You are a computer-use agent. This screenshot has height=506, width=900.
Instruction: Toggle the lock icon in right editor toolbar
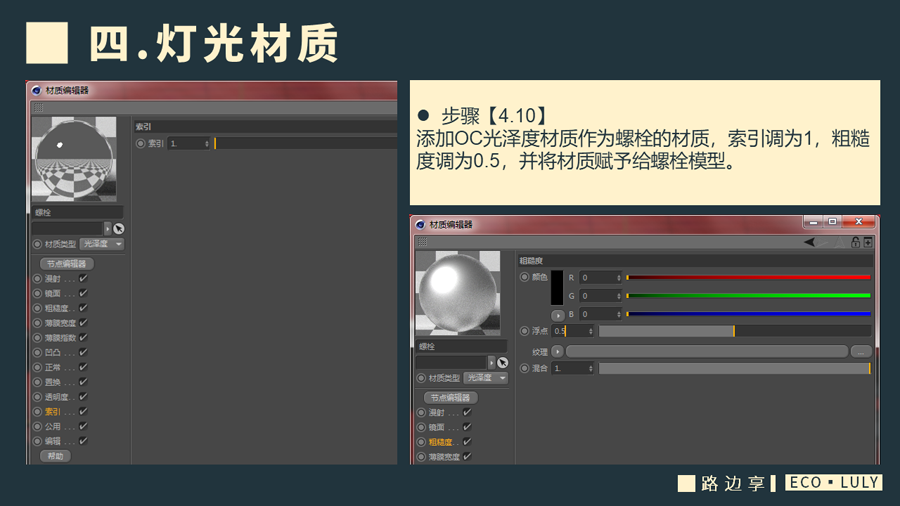(x=855, y=242)
